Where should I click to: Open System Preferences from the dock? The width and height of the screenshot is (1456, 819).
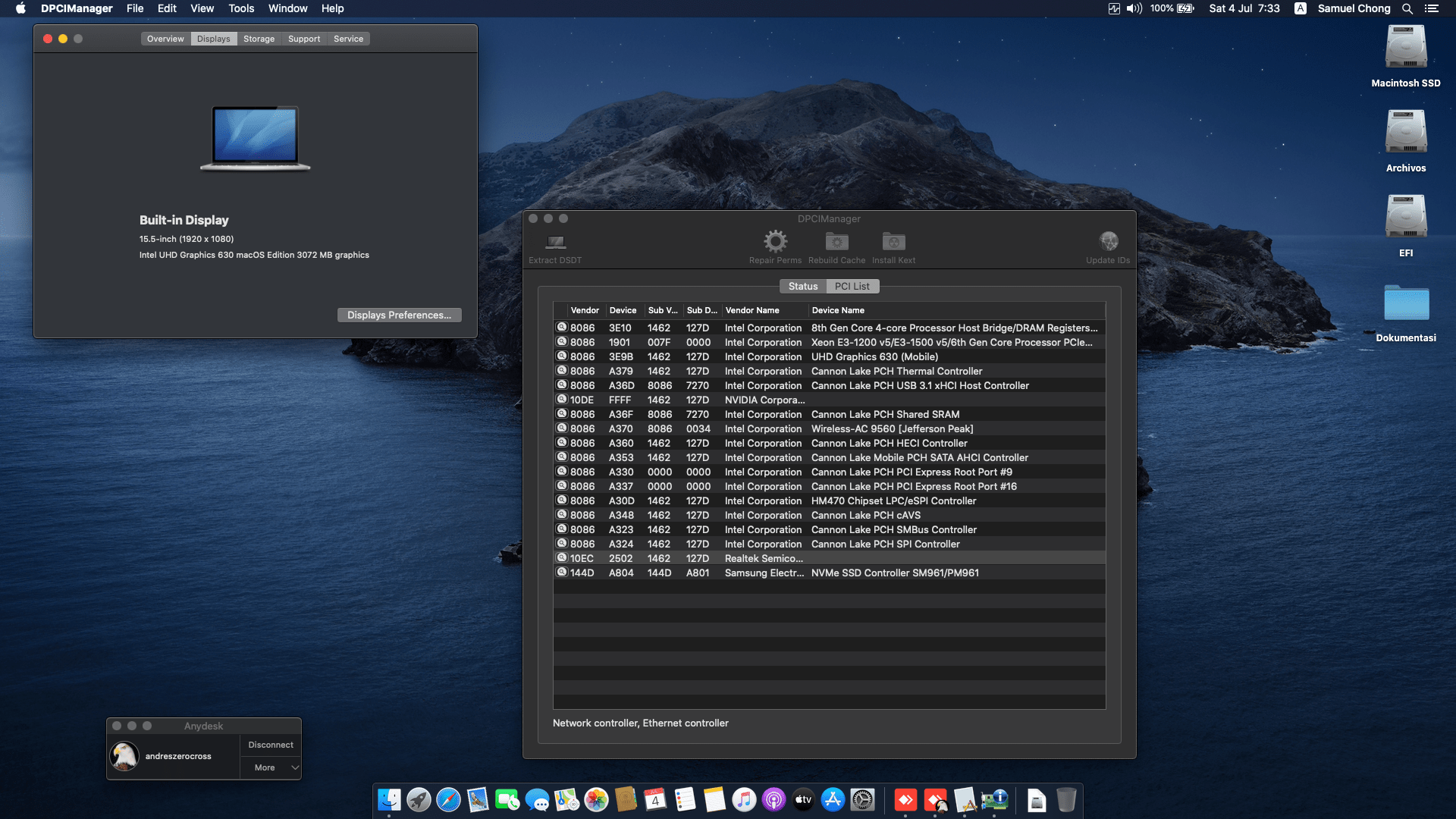(862, 799)
